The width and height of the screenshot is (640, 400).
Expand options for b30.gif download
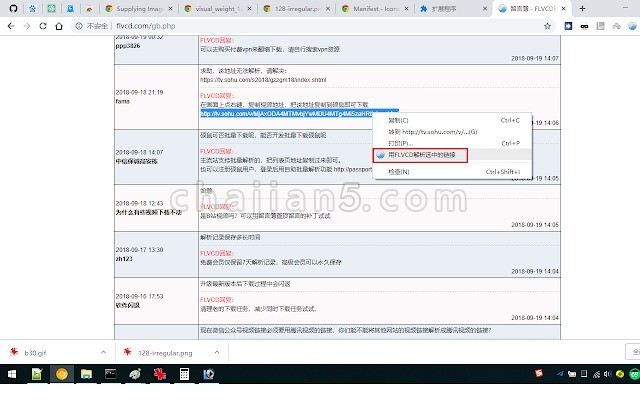pyautogui.click(x=103, y=352)
